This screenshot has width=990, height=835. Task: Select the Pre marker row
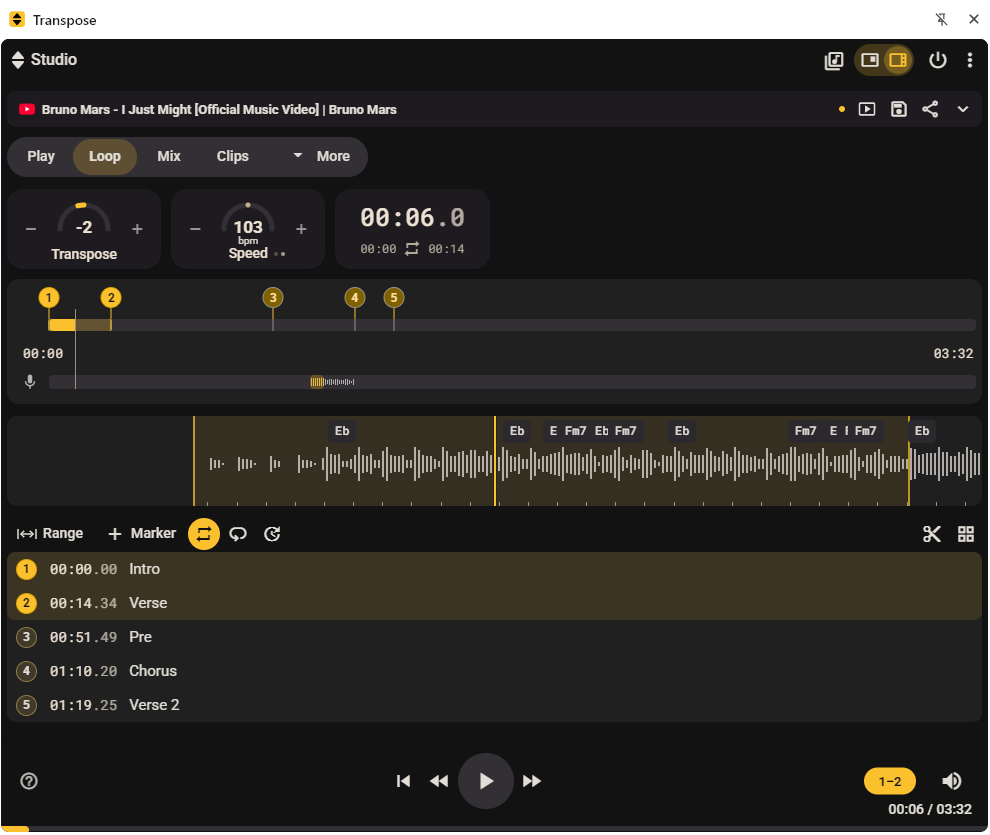494,637
